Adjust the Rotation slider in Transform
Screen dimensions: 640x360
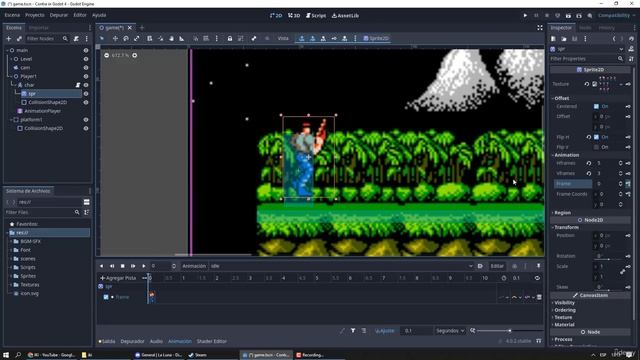click(609, 259)
